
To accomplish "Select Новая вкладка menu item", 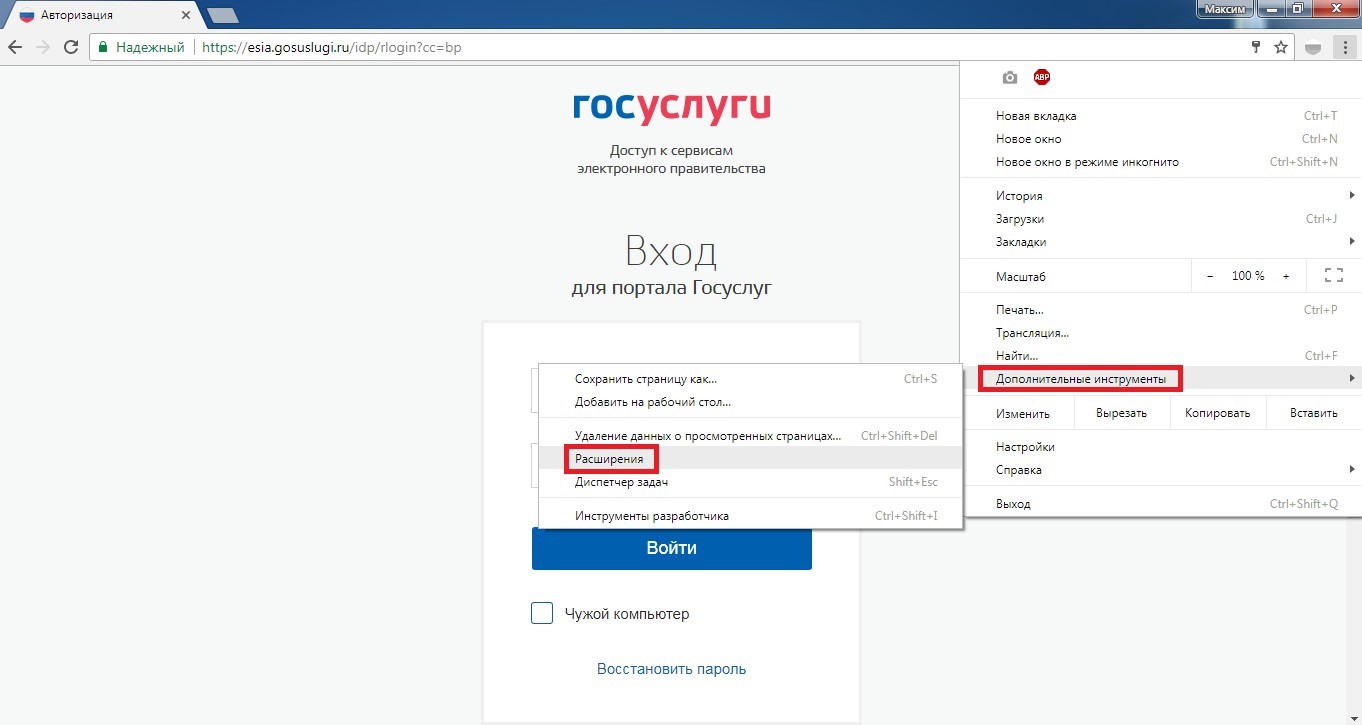I will (x=1160, y=116).
